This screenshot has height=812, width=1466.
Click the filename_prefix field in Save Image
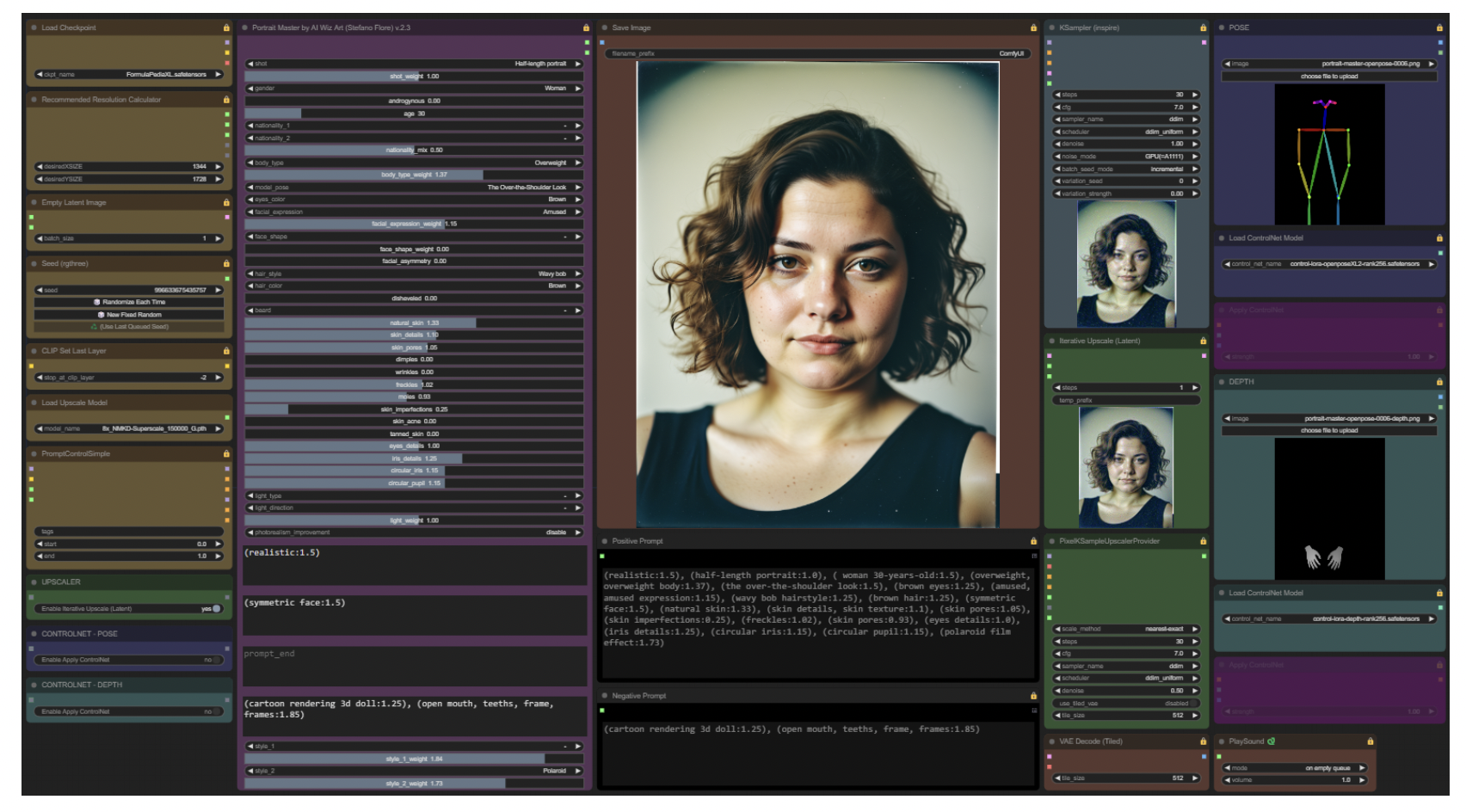point(817,53)
